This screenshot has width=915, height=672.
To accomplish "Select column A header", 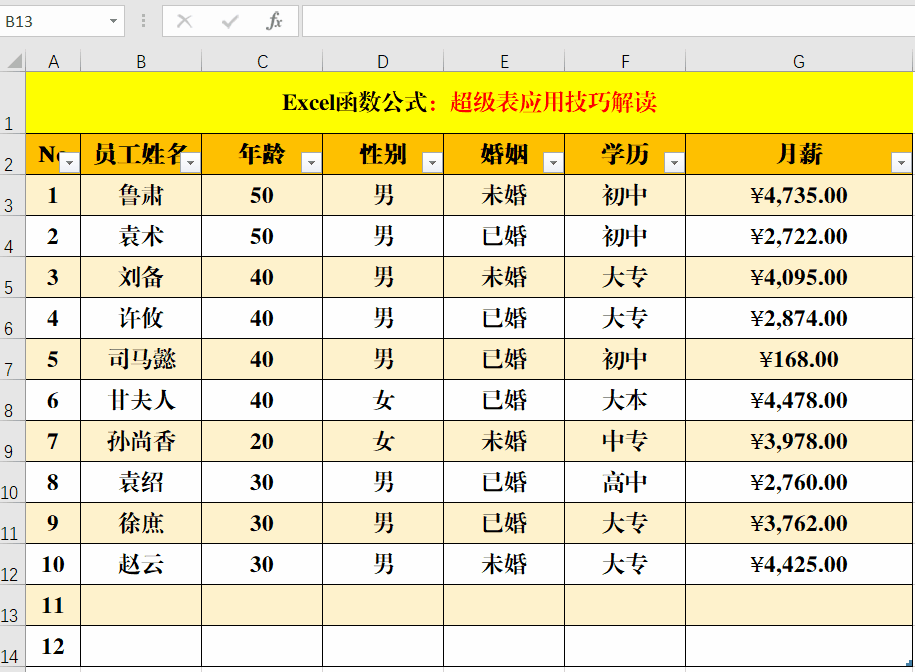I will [53, 61].
